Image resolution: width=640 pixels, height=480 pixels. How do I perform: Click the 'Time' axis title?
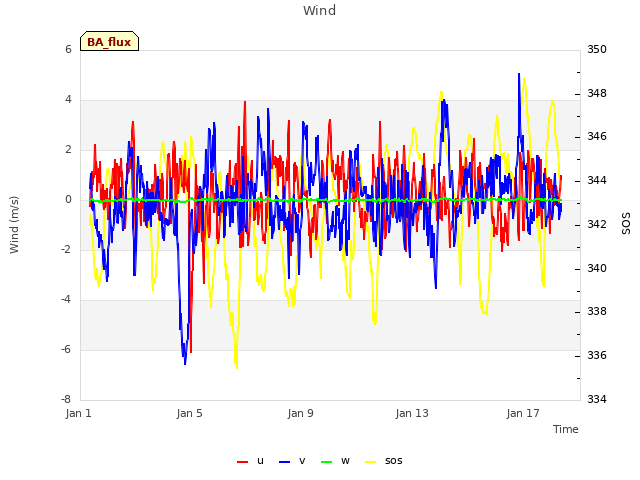[x=566, y=429]
